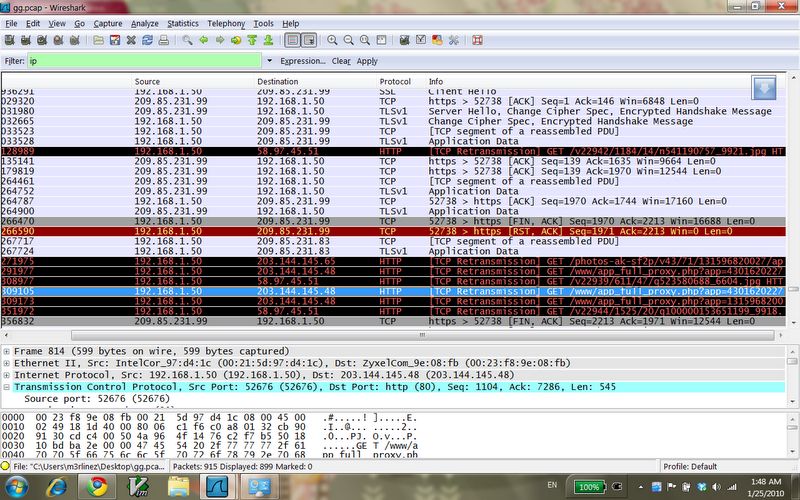Expand the Frame 814 tree node

tap(7, 351)
